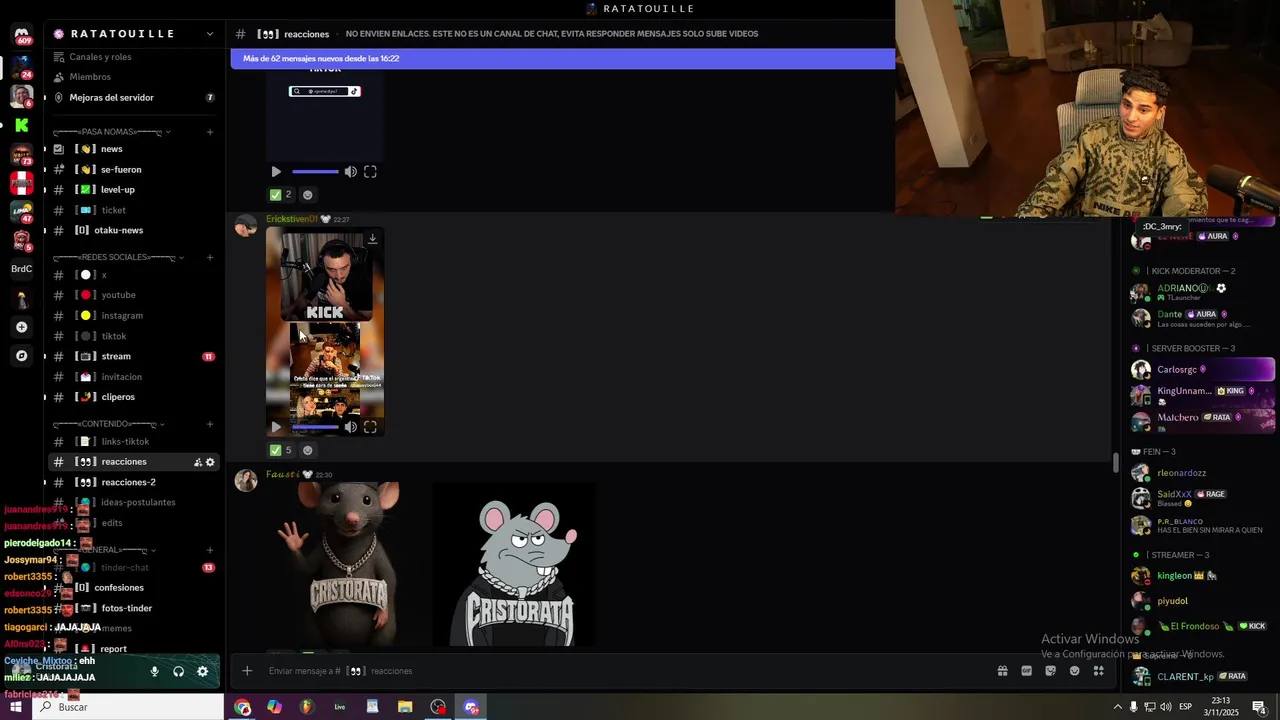Create channel in REDES SOCIALES category
The width and height of the screenshot is (1280, 720).
click(x=210, y=258)
